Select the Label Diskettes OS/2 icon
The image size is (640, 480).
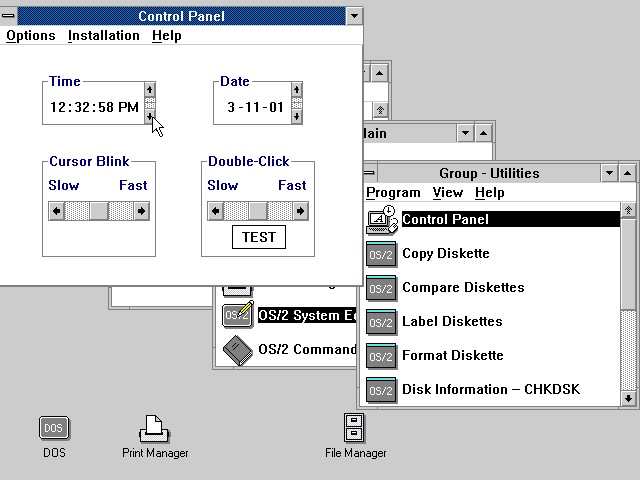click(381, 322)
